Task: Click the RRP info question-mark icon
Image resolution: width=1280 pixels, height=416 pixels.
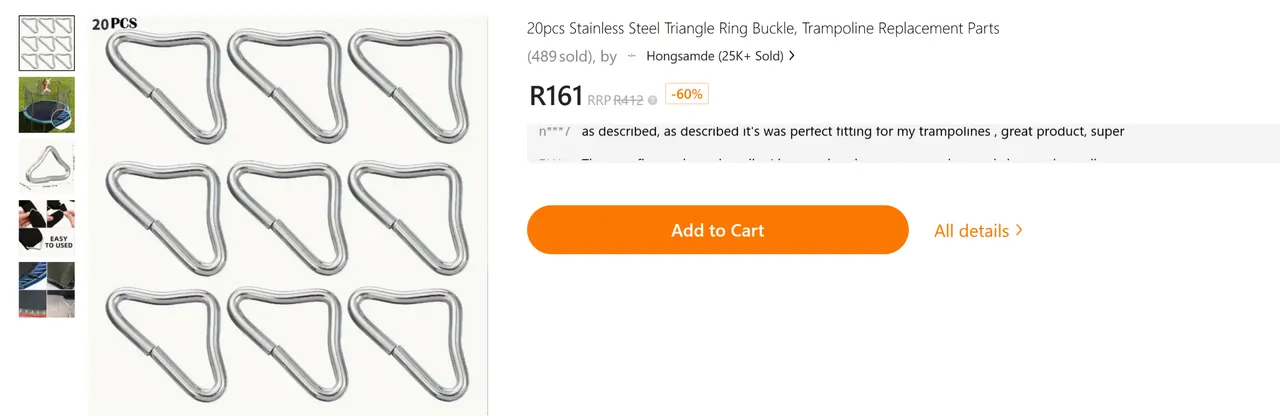Action: click(652, 100)
